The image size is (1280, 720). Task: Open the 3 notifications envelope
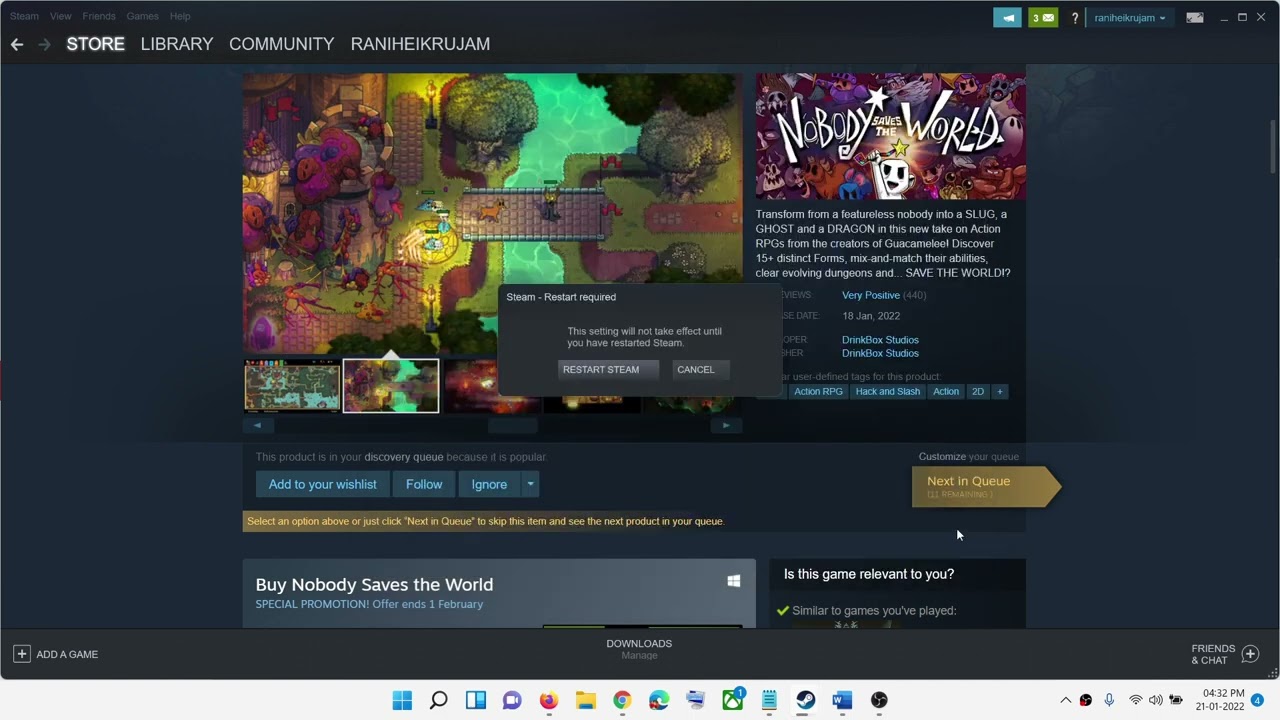[1043, 17]
